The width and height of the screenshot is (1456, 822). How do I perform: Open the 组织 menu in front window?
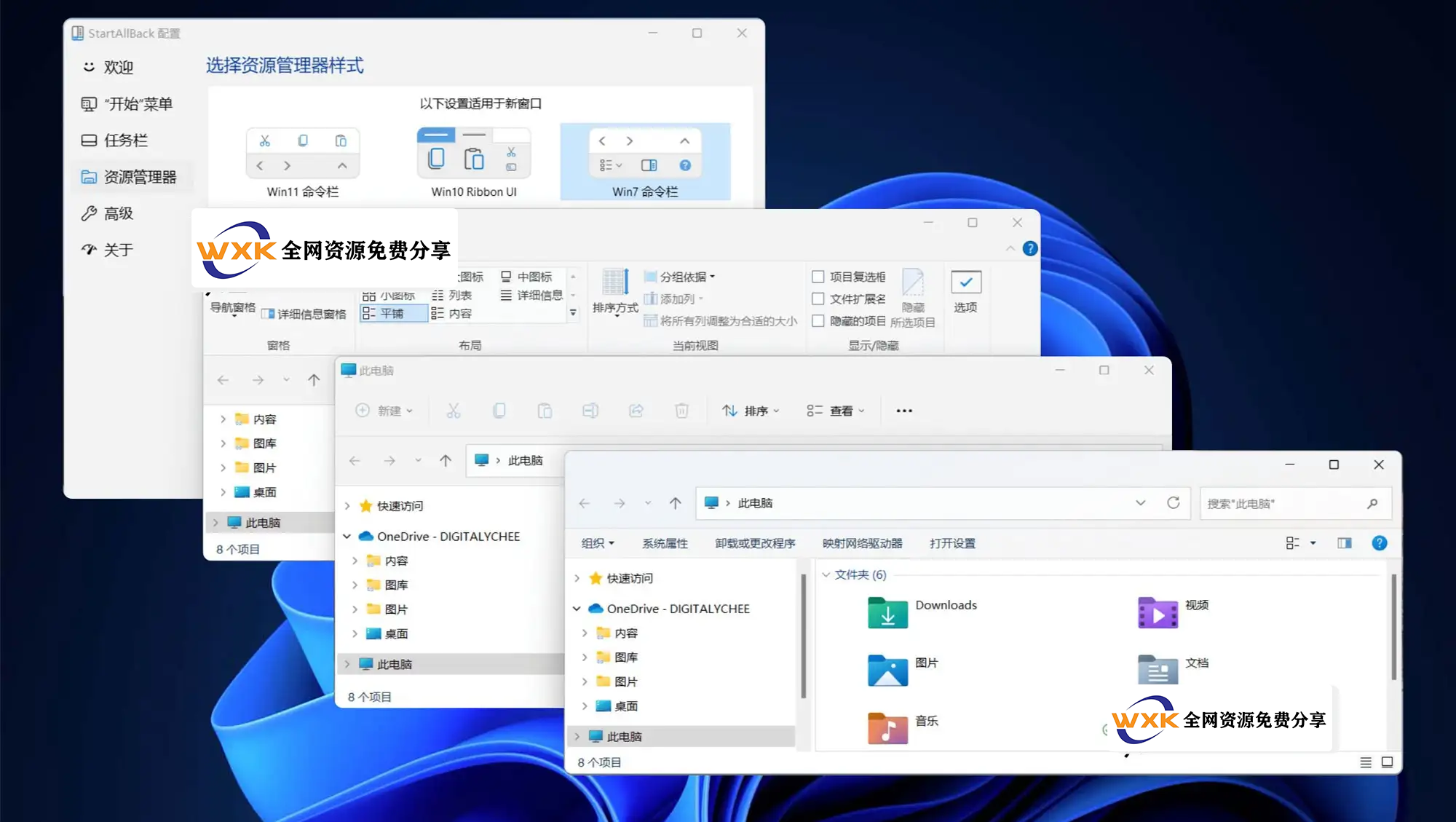(x=598, y=543)
